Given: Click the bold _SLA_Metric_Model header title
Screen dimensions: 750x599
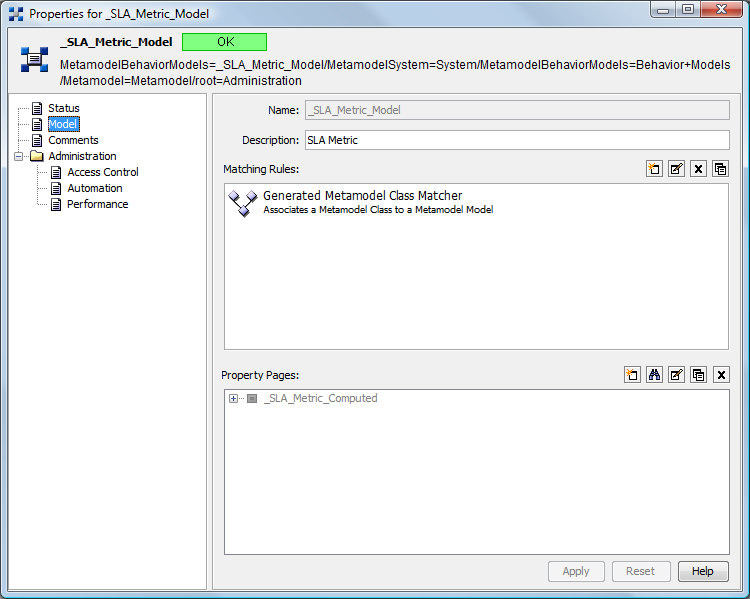Looking at the screenshot, I should 116,42.
